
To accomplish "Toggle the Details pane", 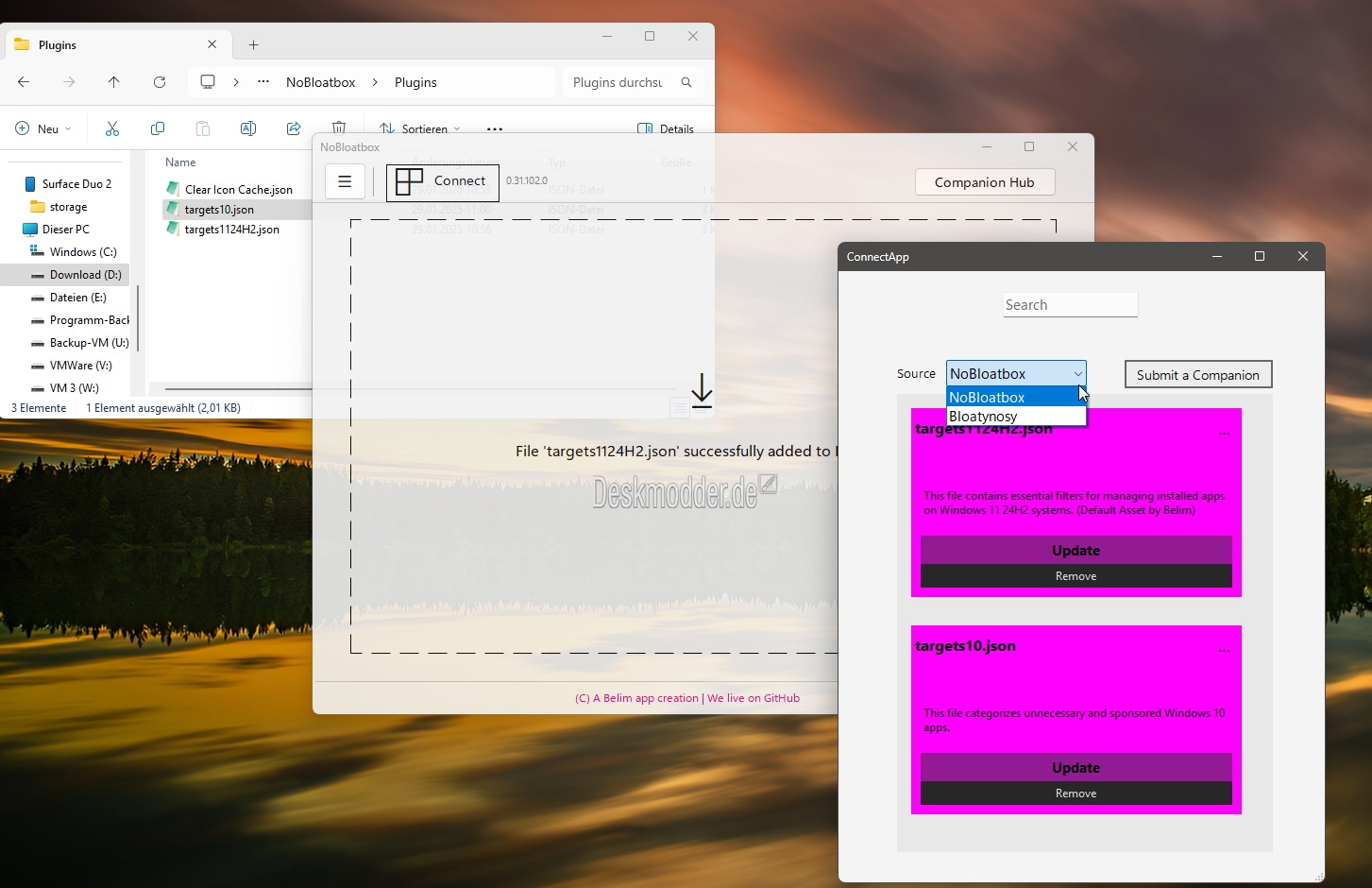I will [x=666, y=128].
